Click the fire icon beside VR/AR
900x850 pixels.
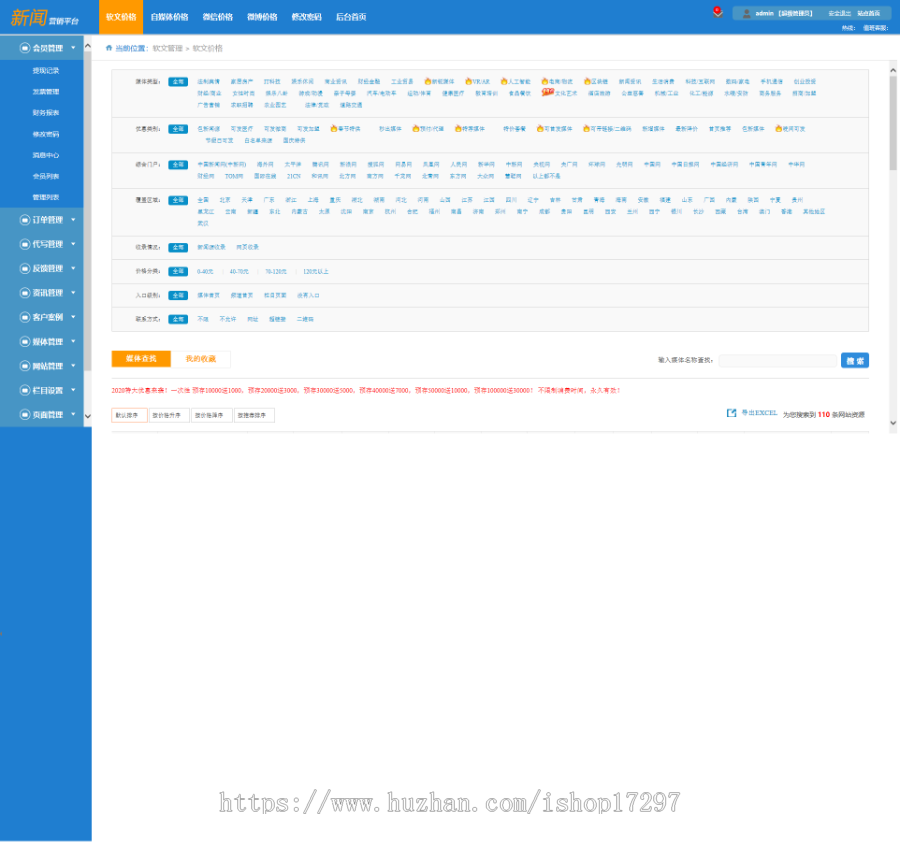(468, 81)
